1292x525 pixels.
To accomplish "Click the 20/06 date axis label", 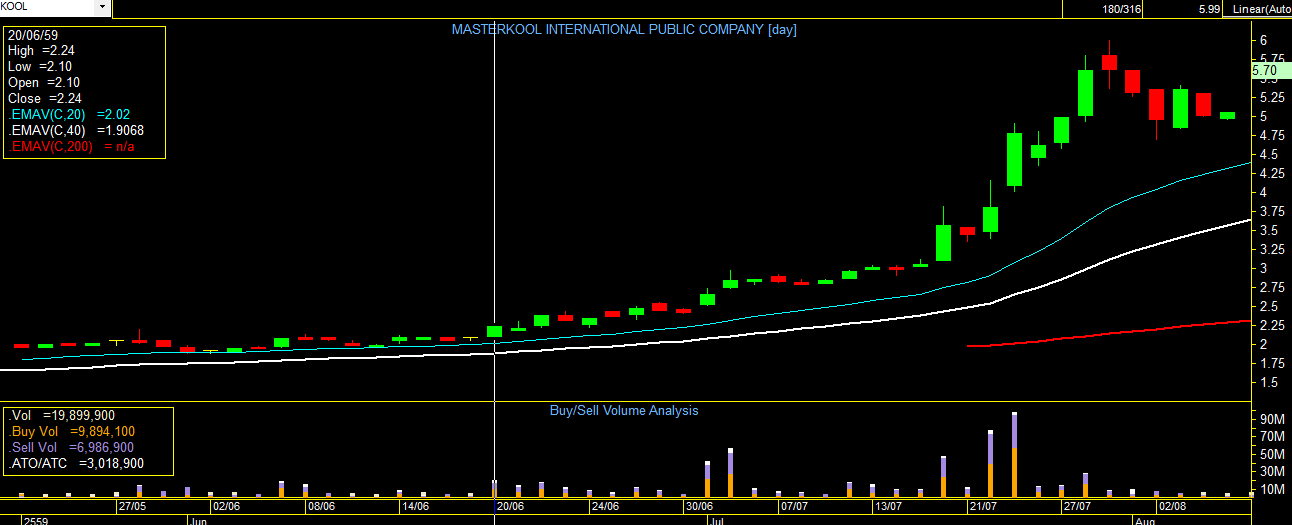I will point(510,507).
